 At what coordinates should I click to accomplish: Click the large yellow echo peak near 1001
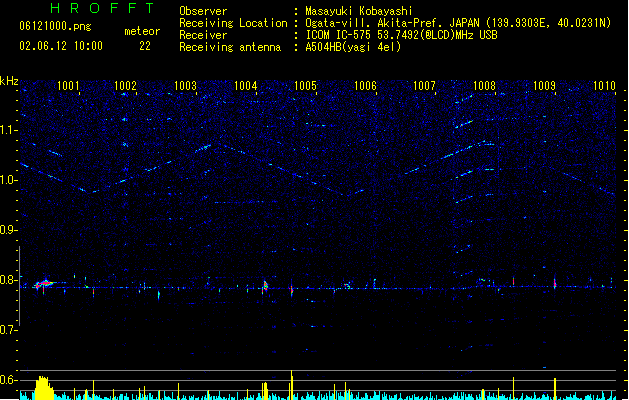click(44, 388)
